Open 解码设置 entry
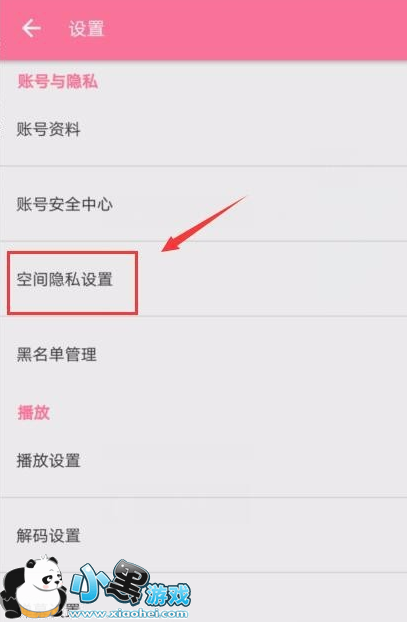Image resolution: width=407 pixels, height=622 pixels. (204, 536)
